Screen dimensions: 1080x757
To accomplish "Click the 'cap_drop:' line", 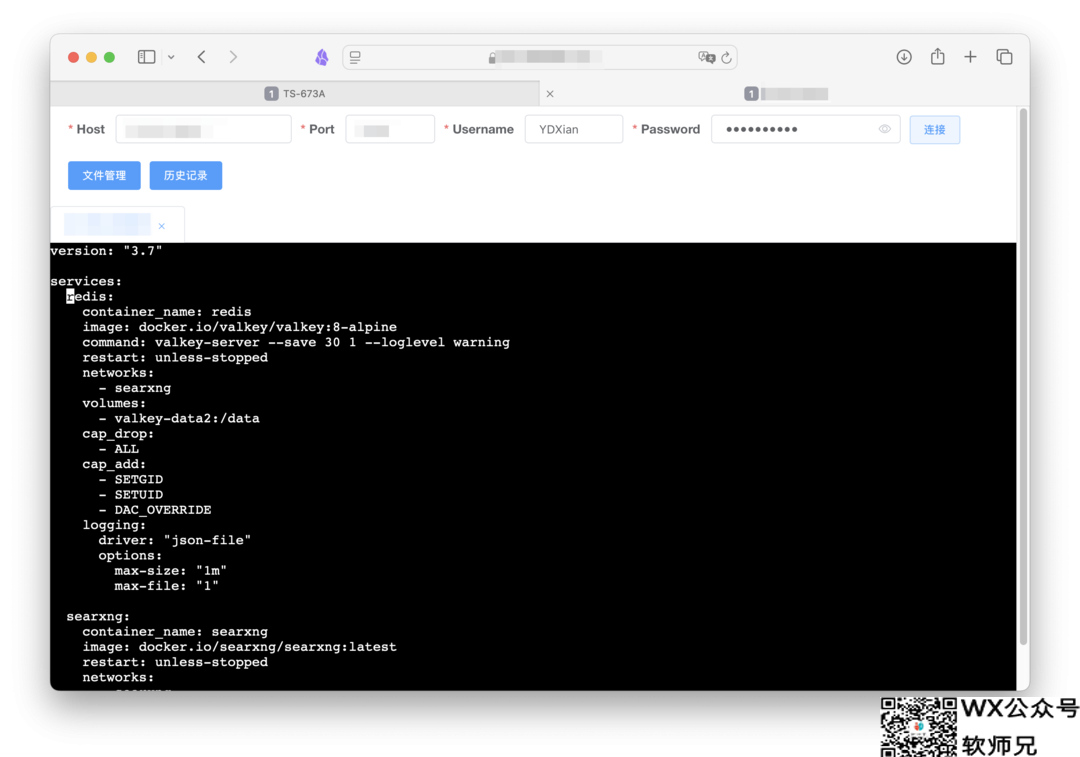I will click(x=118, y=434).
